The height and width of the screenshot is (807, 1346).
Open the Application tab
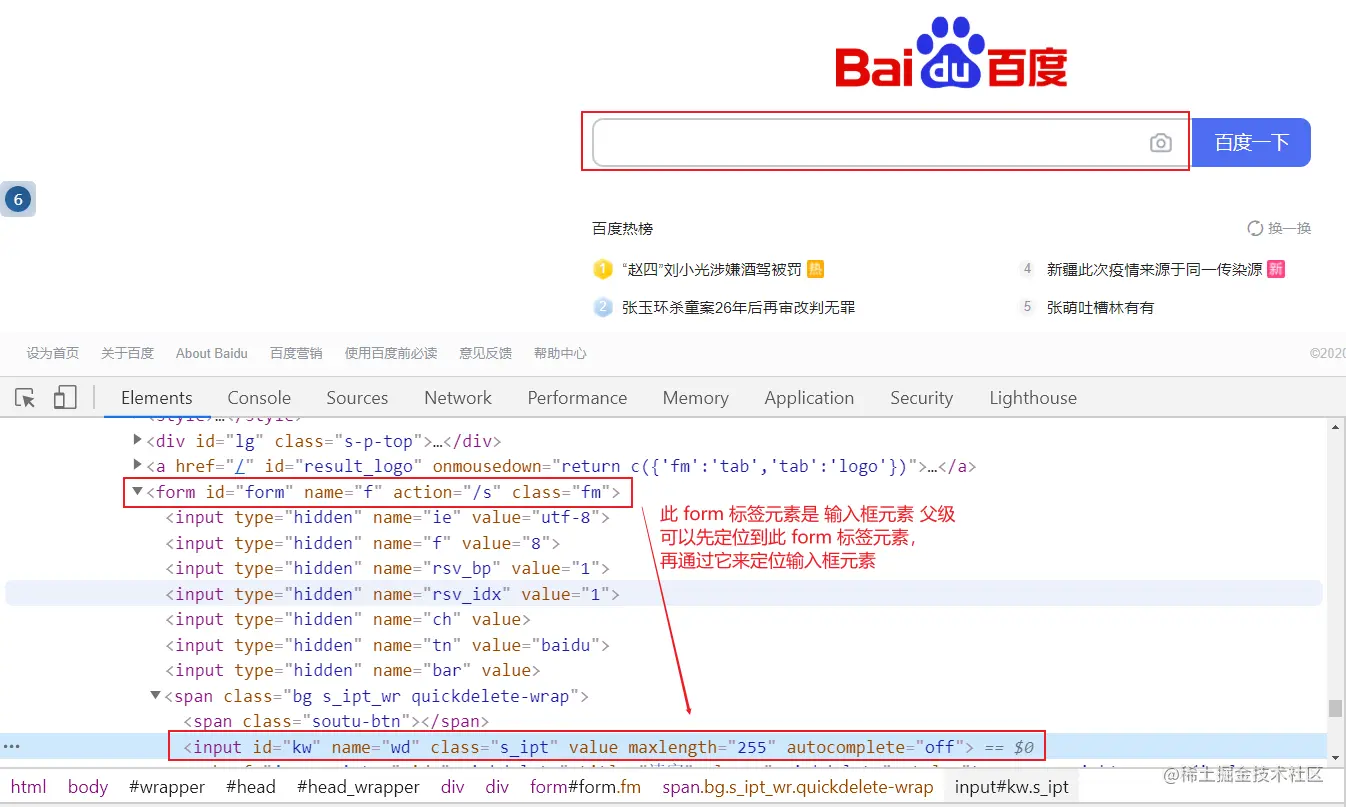click(x=809, y=398)
